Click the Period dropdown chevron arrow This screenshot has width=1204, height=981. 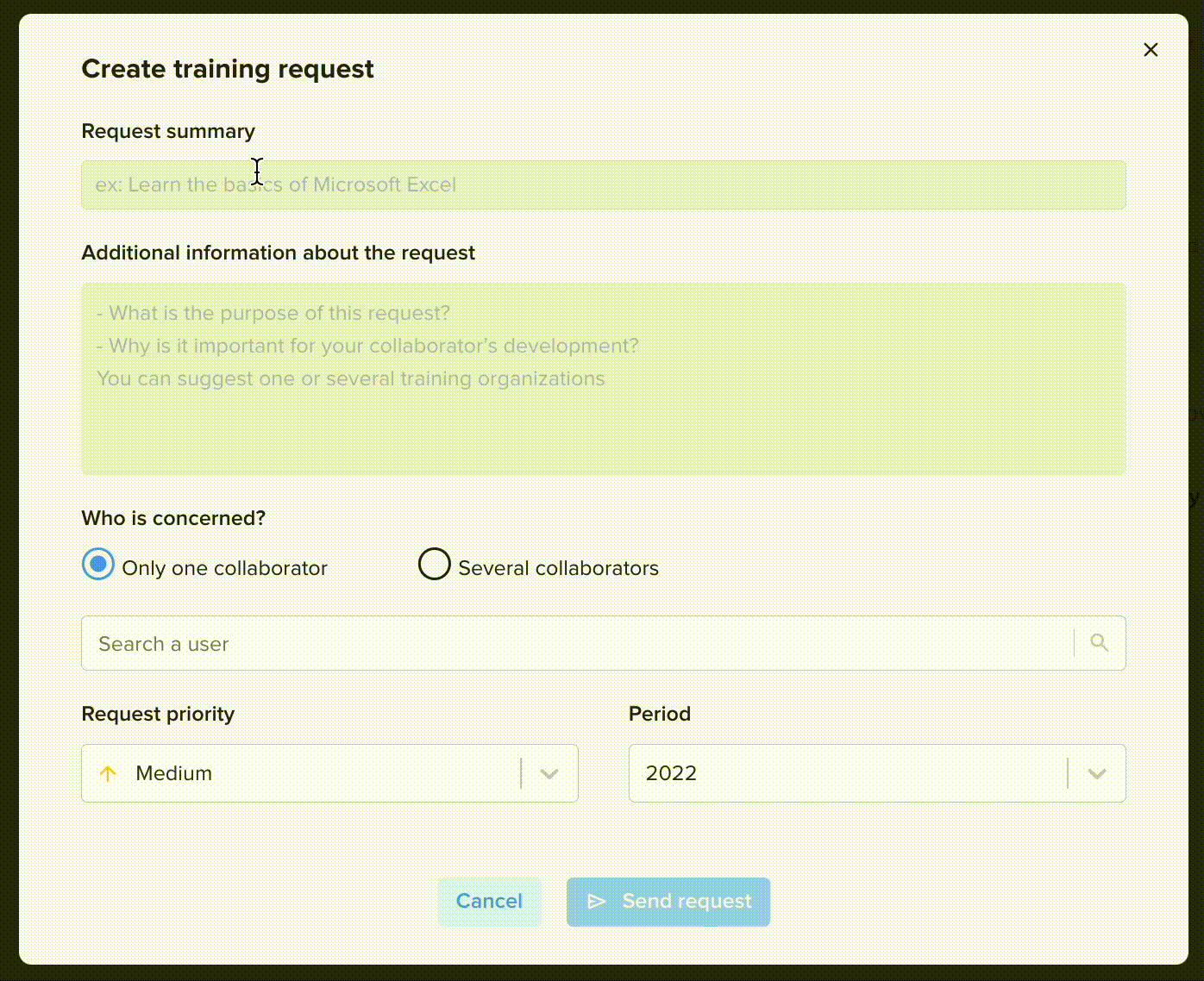pyautogui.click(x=1097, y=774)
